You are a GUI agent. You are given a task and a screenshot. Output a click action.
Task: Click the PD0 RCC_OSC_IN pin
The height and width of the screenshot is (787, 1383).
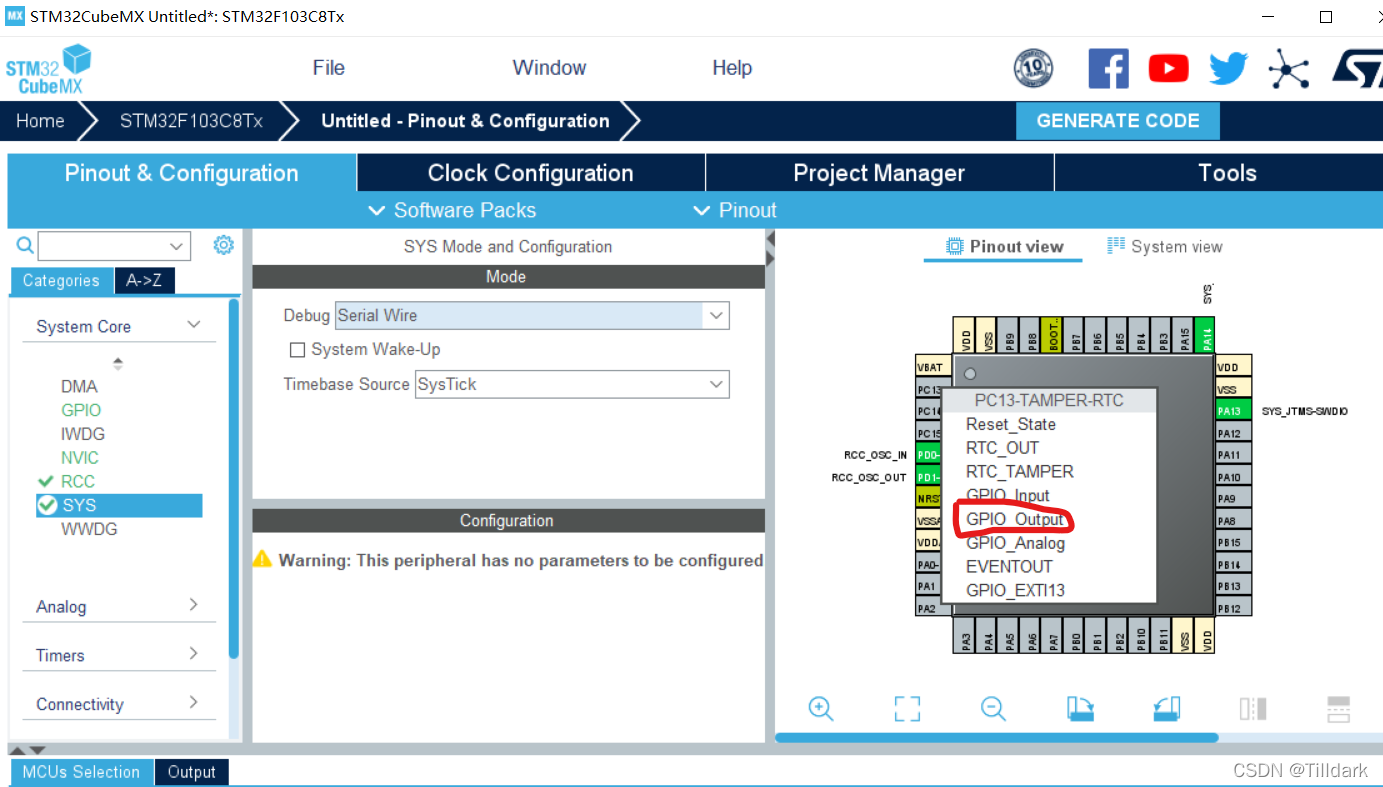pyautogui.click(x=928, y=455)
